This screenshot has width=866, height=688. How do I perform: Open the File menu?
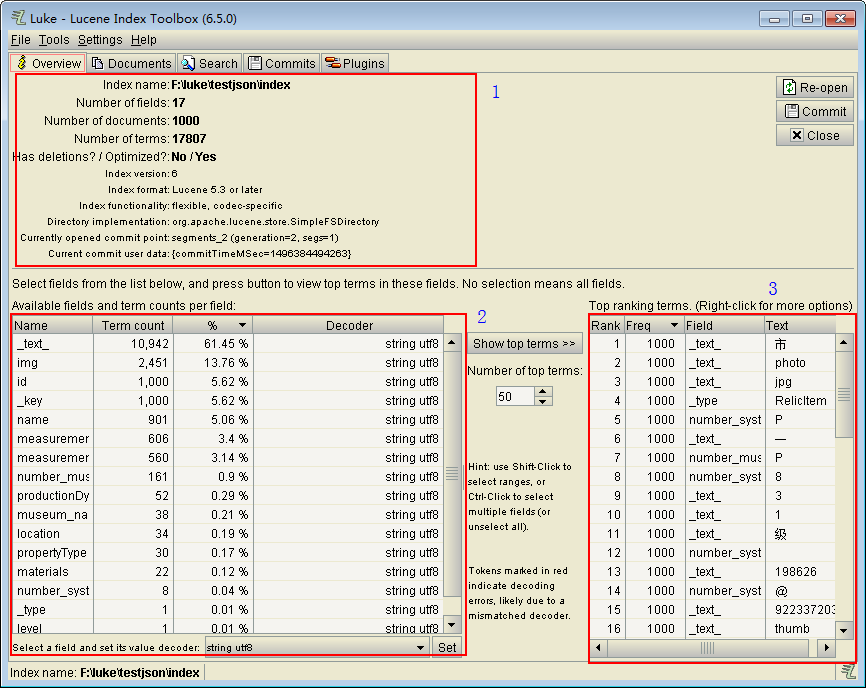tap(20, 40)
